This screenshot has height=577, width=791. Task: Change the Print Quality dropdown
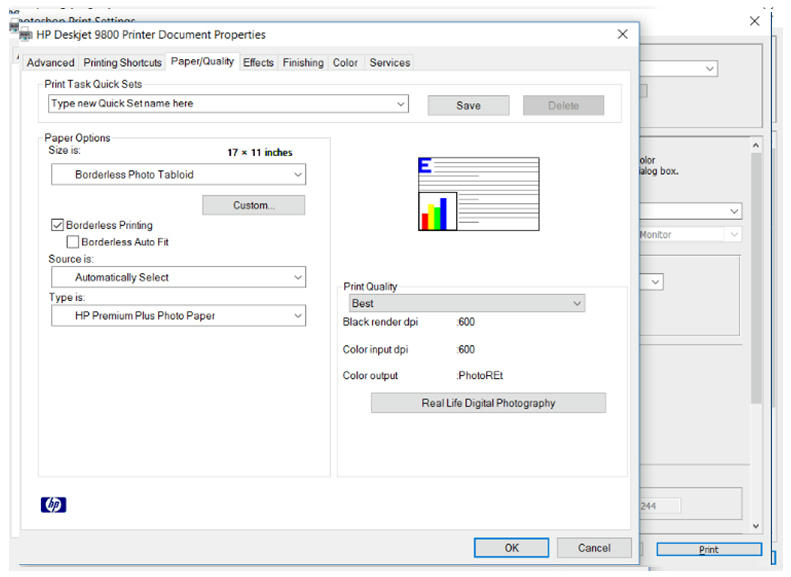pos(465,303)
